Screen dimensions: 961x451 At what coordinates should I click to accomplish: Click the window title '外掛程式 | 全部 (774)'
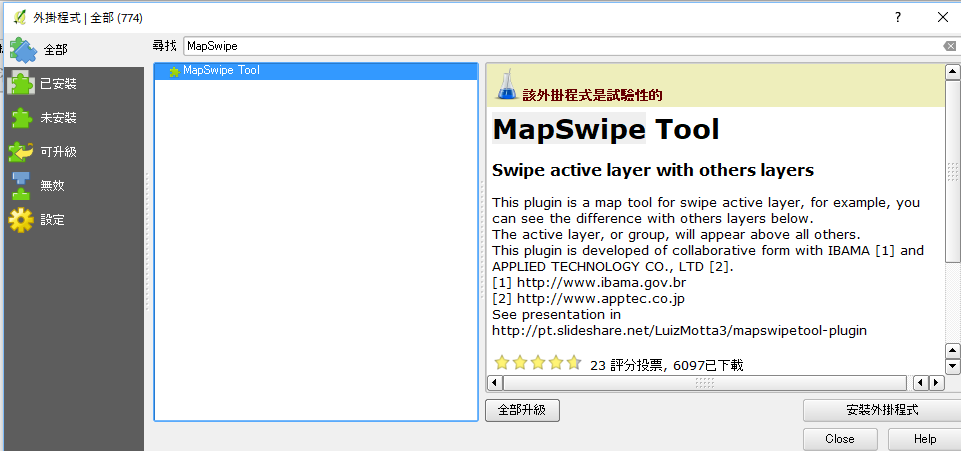tap(88, 18)
